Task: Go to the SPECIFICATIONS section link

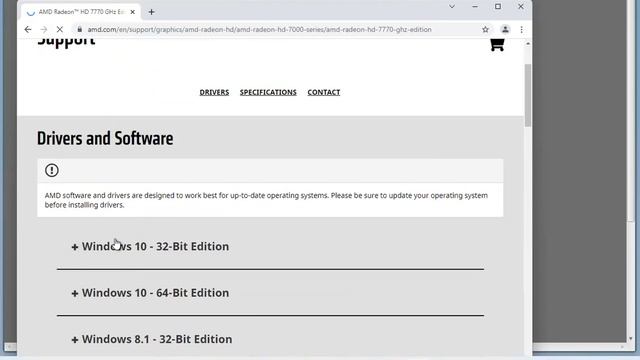Action: click(x=268, y=92)
